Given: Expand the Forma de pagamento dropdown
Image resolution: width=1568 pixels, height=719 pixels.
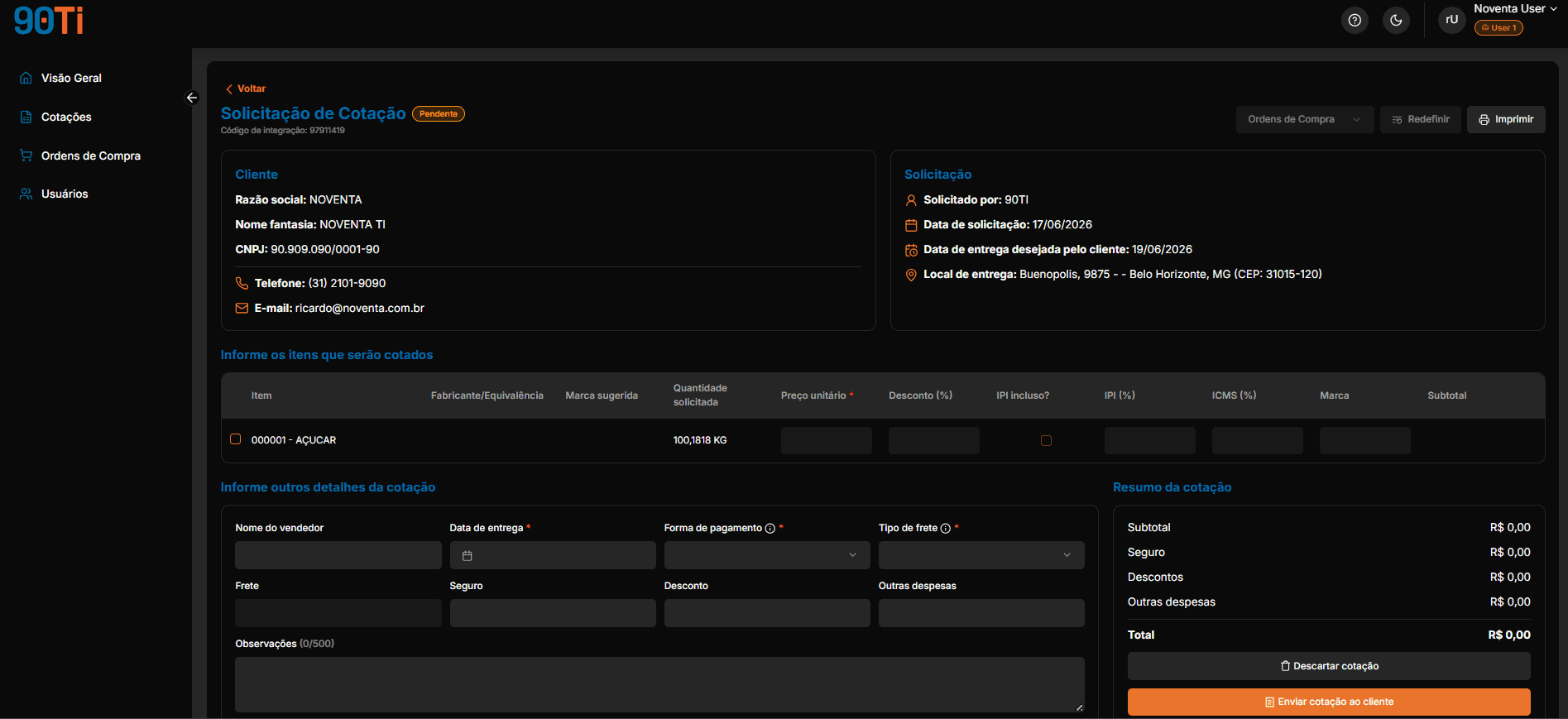Looking at the screenshot, I should (767, 555).
